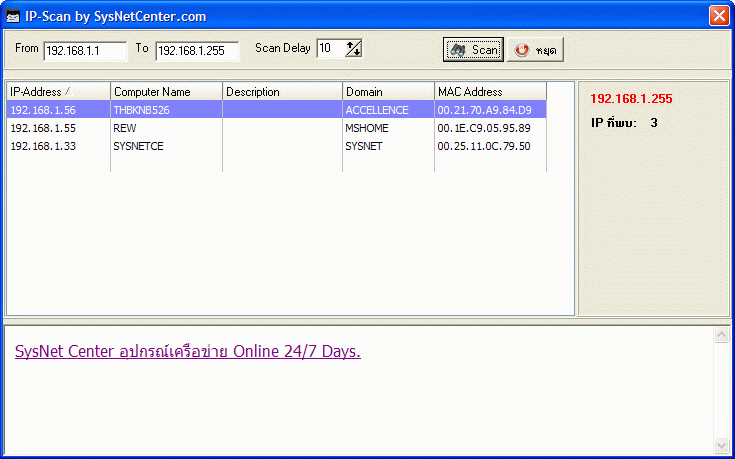
Task: Click the Scan button
Action: tap(473, 49)
